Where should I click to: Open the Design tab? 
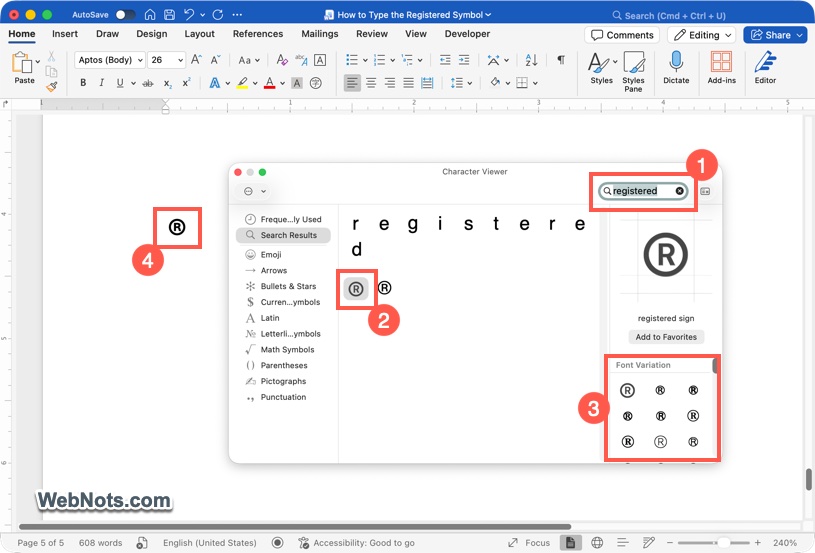[x=152, y=34]
